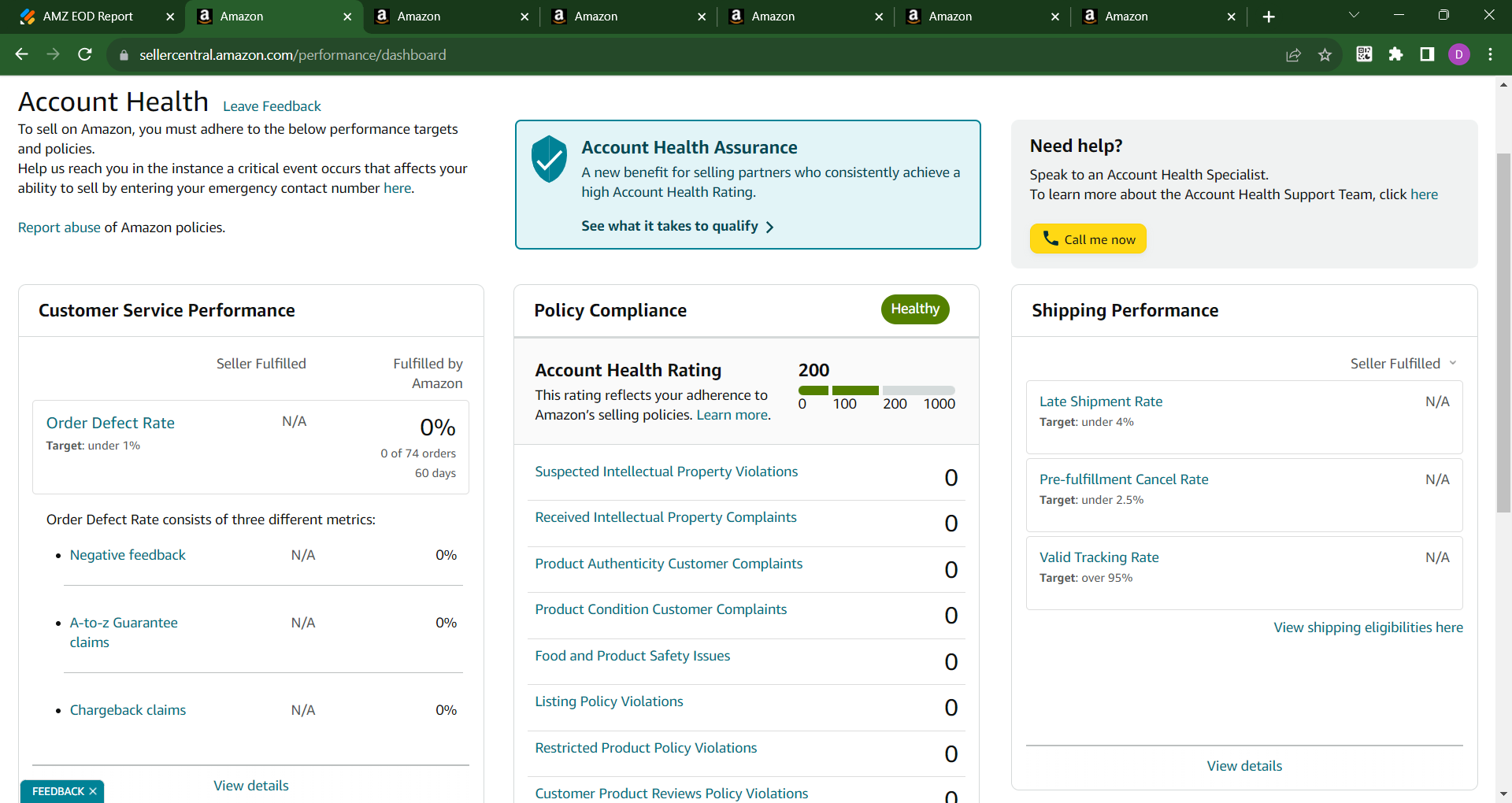1512x803 pixels.
Task: Open the Valid Tracking Rate metric
Action: pos(1099,557)
